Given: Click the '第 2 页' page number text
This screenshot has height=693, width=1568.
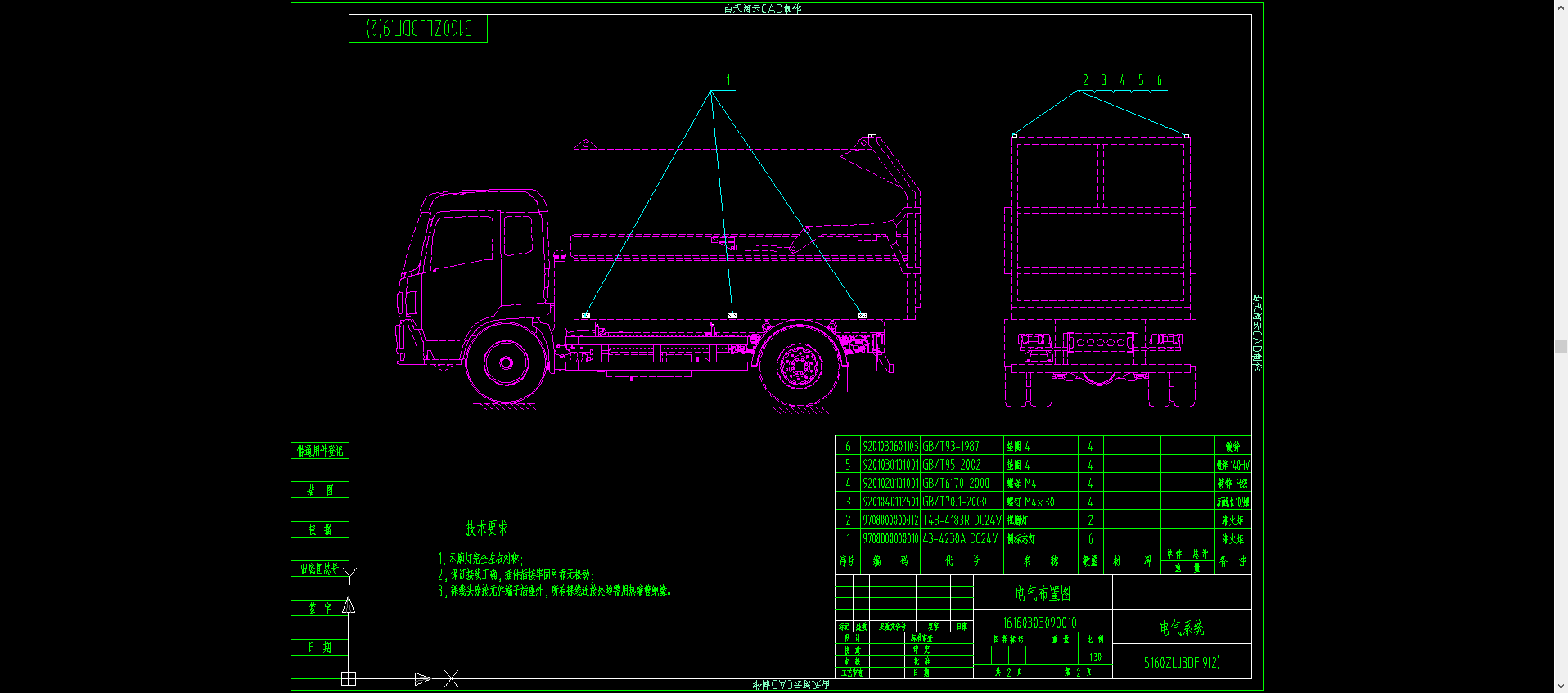Looking at the screenshot, I should pyautogui.click(x=1078, y=672).
